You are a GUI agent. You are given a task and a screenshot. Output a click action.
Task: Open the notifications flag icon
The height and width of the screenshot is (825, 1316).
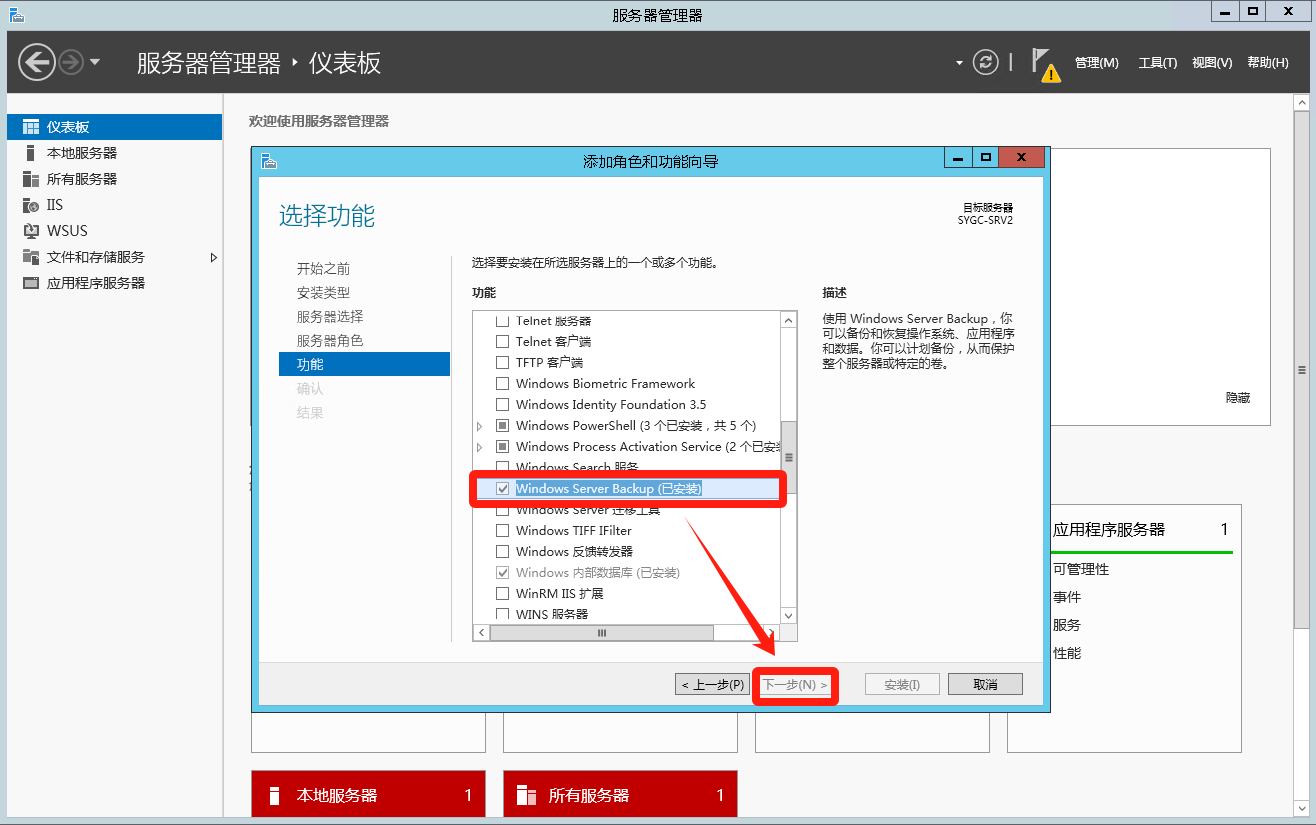click(x=1042, y=63)
